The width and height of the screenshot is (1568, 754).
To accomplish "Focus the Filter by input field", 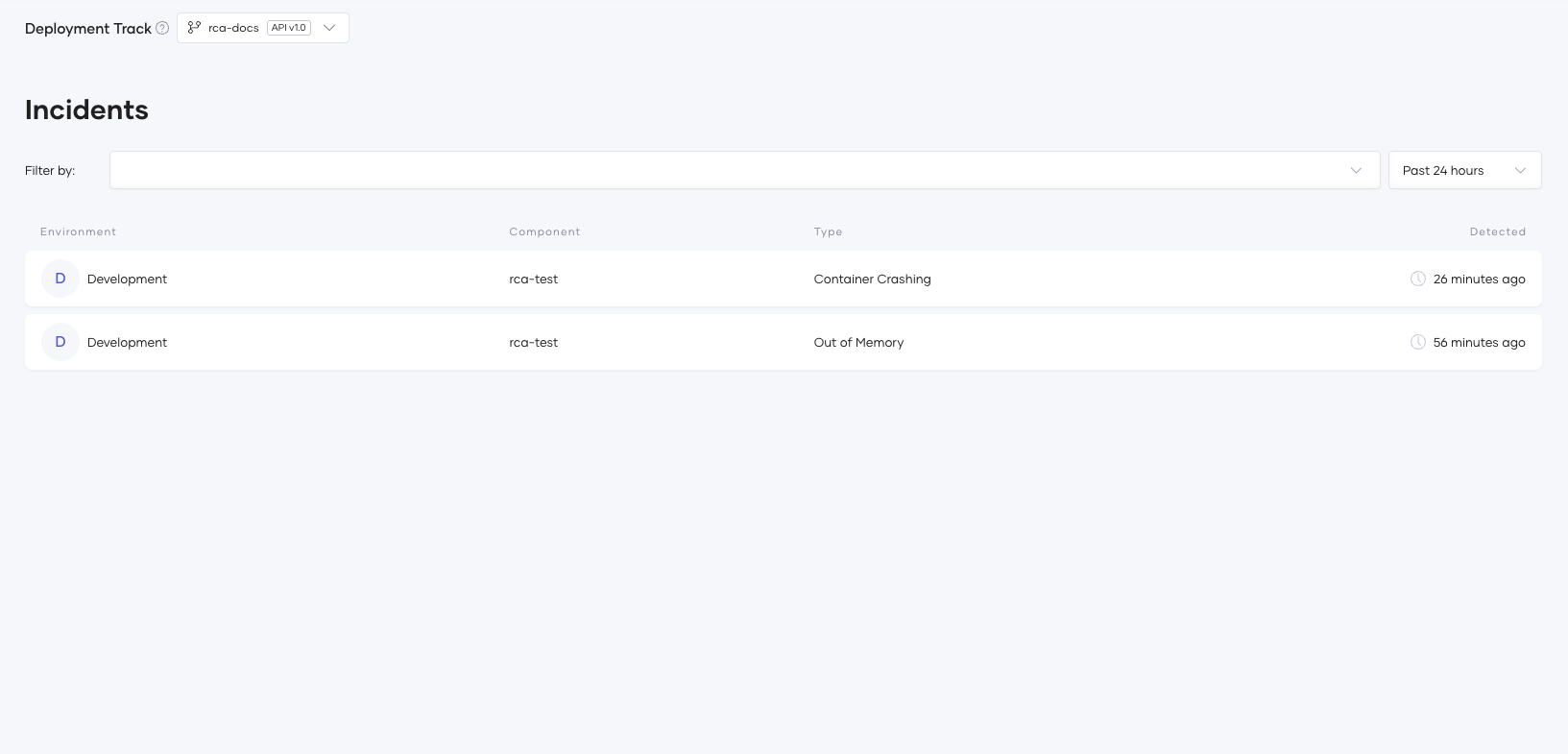I will 720,170.
